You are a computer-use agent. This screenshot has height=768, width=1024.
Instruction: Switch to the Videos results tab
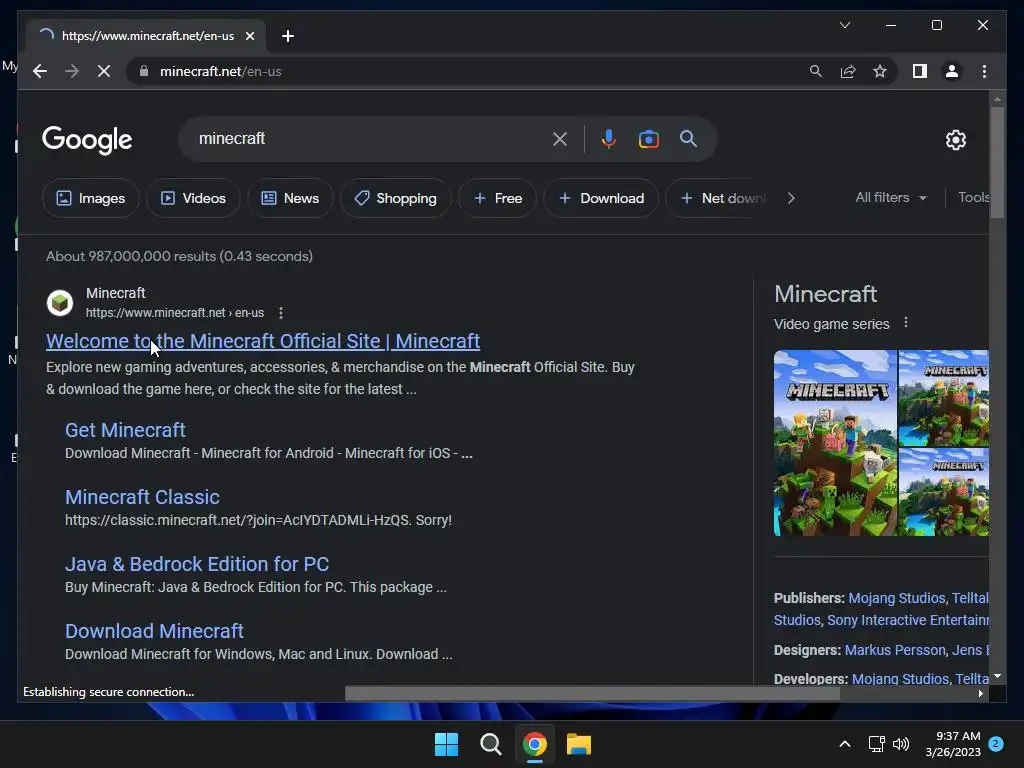(193, 198)
